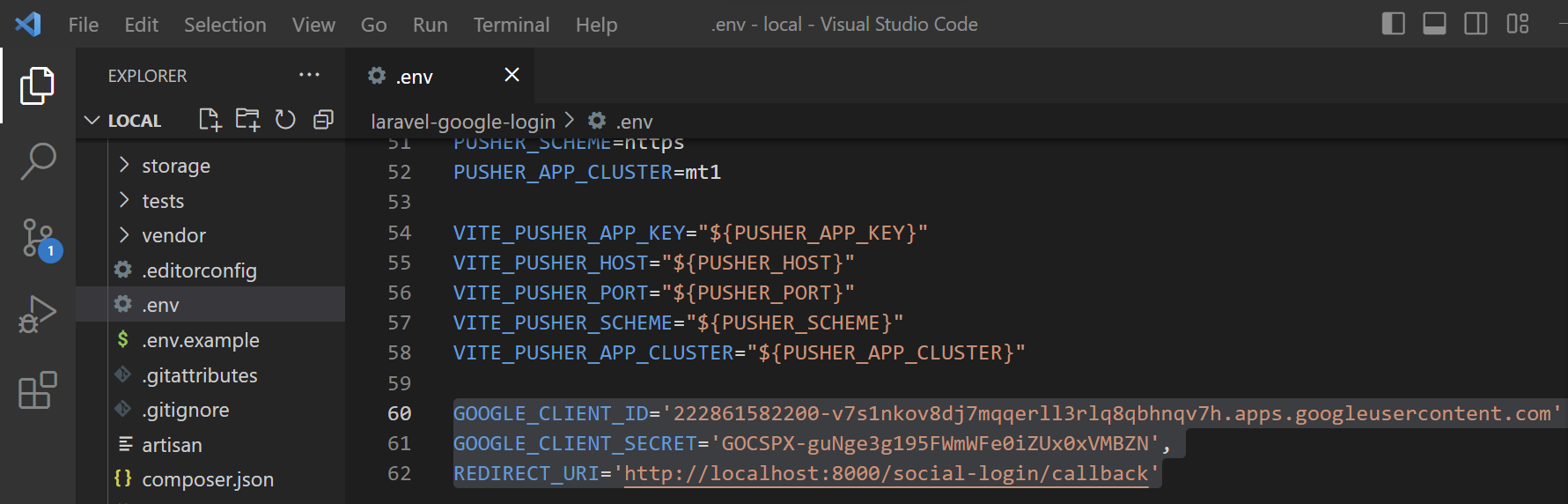
Task: Open the Run and Debug view
Action: click(38, 314)
